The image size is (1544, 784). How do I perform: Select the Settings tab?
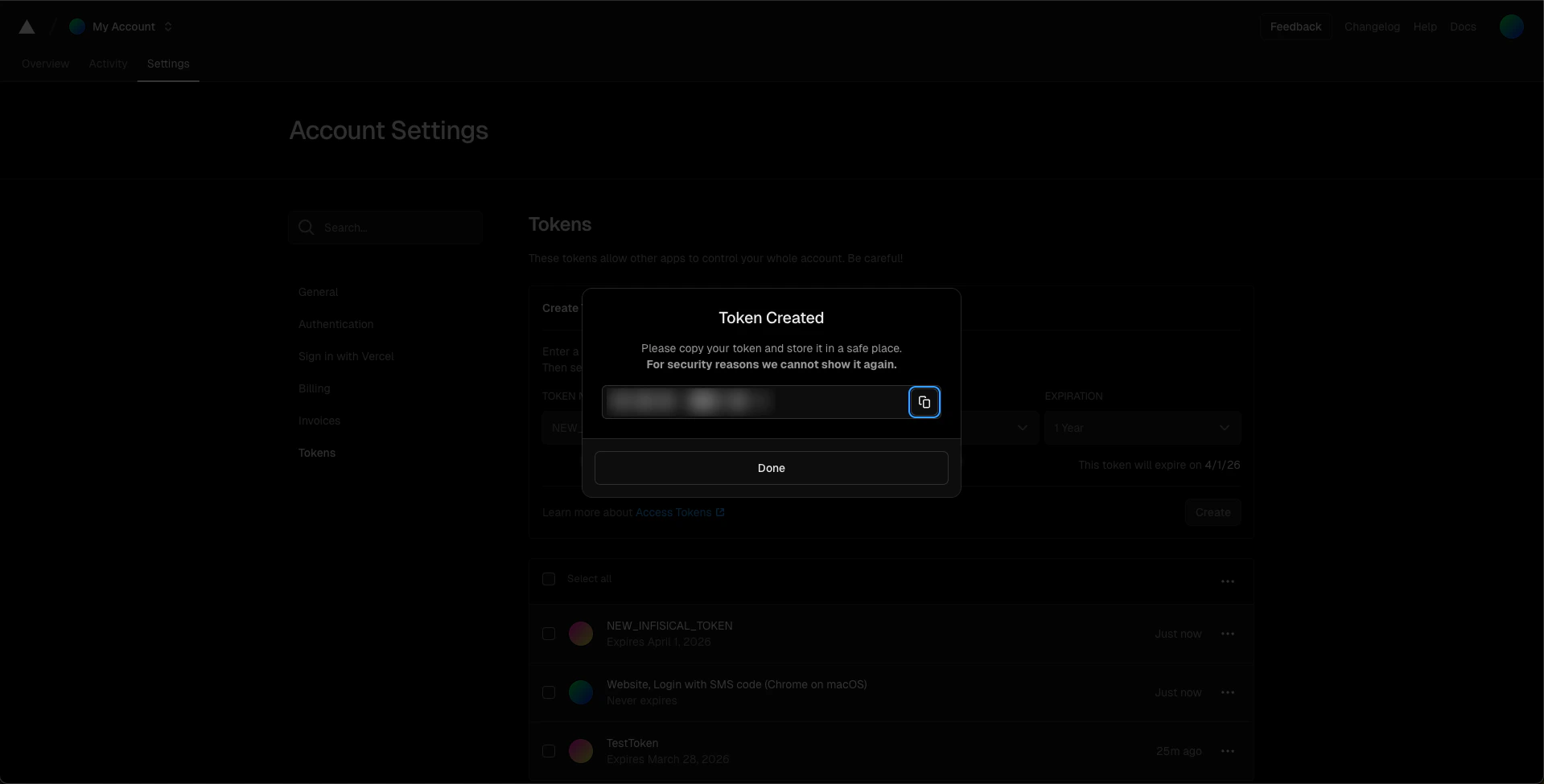click(168, 64)
